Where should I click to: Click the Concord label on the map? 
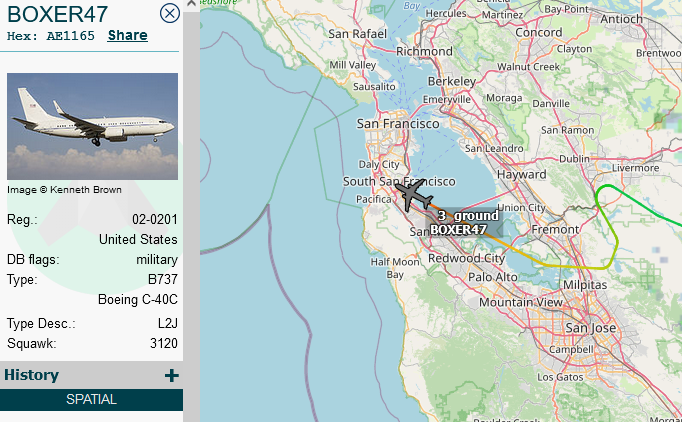pyautogui.click(x=538, y=33)
